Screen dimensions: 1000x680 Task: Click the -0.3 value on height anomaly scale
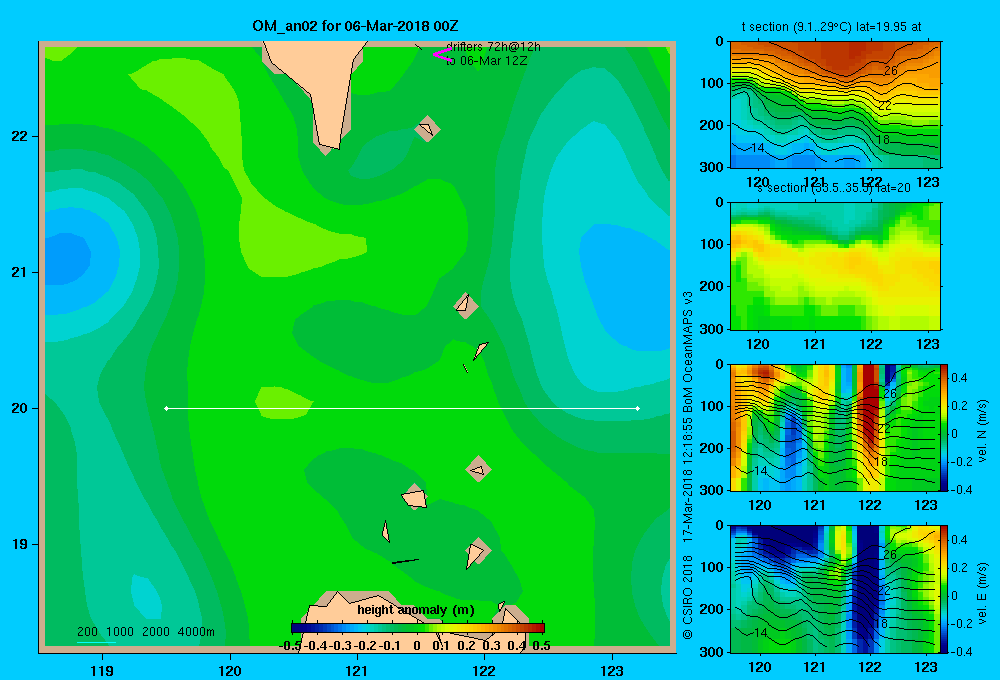pos(339,646)
